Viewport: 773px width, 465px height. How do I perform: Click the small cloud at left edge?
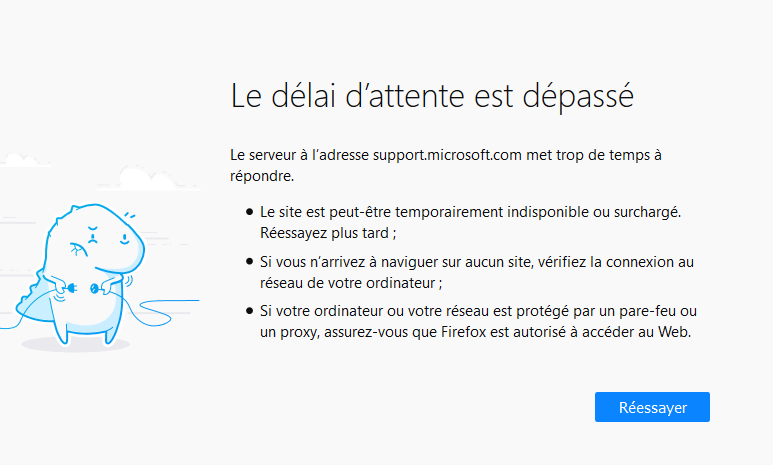pyautogui.click(x=22, y=160)
